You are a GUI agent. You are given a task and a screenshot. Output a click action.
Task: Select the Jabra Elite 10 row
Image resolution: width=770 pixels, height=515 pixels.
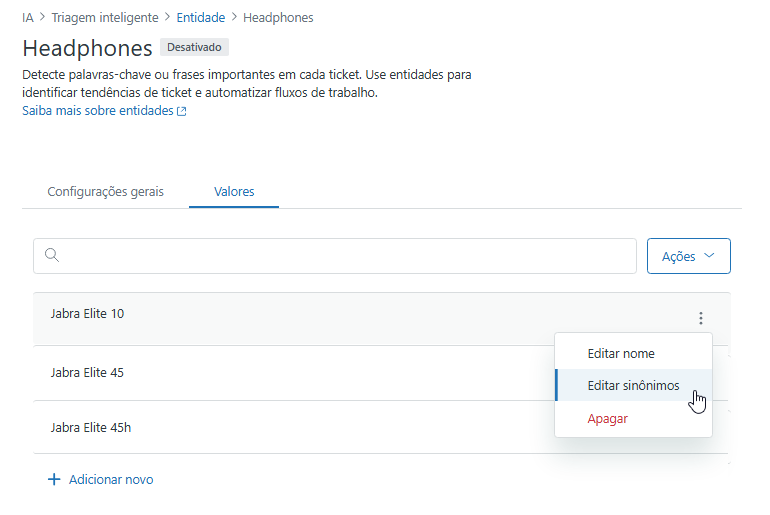pos(382,318)
